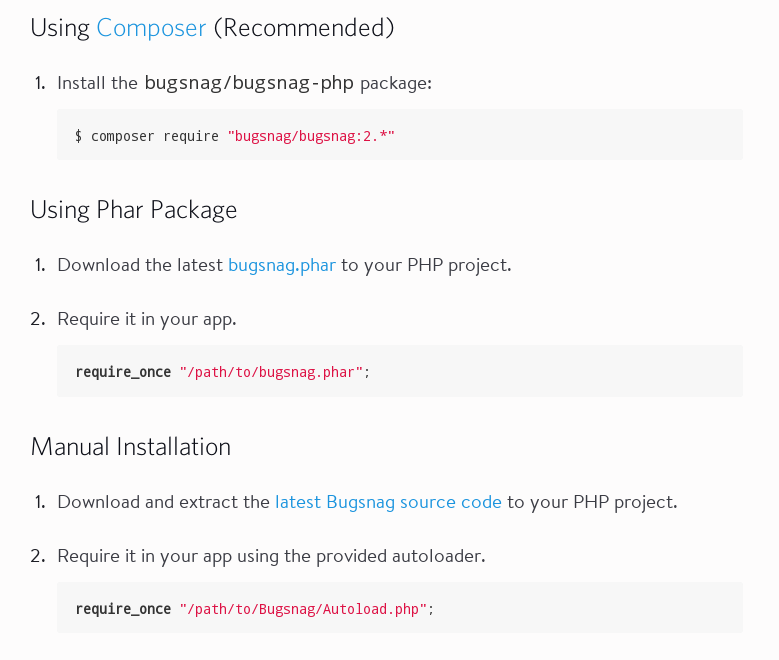The image size is (779, 660).
Task: Click the inline bugsnag/bugsnag-php package name
Action: tap(249, 83)
